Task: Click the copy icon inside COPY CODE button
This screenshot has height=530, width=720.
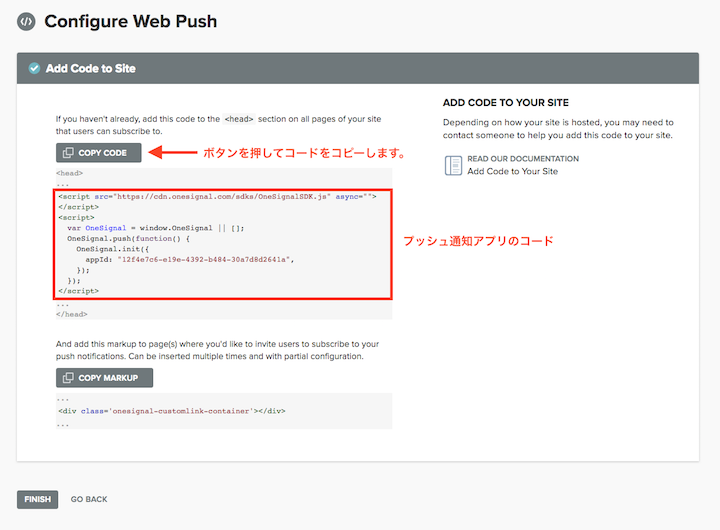Action: coord(68,152)
